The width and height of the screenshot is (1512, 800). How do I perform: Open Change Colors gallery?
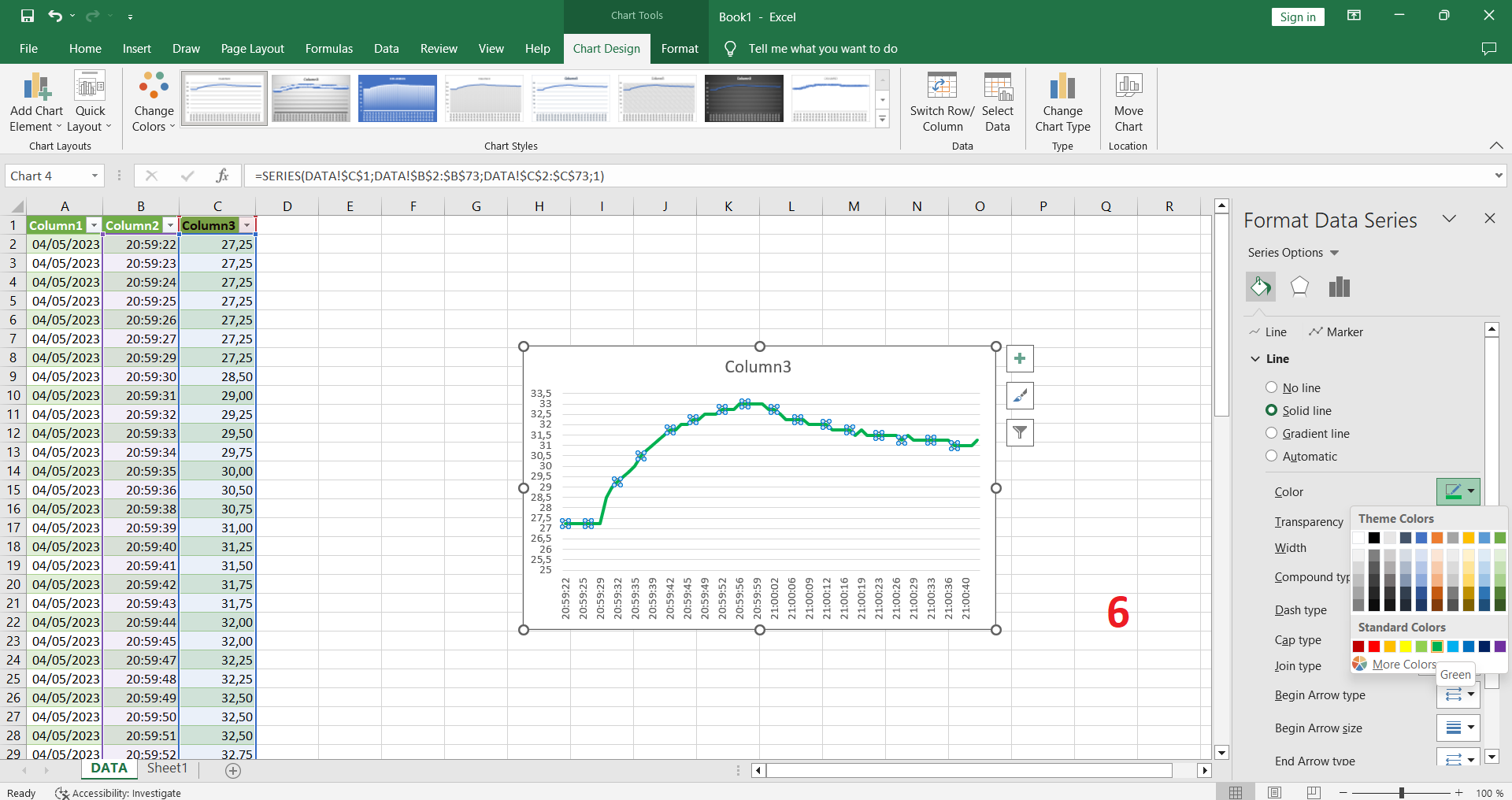[x=152, y=101]
